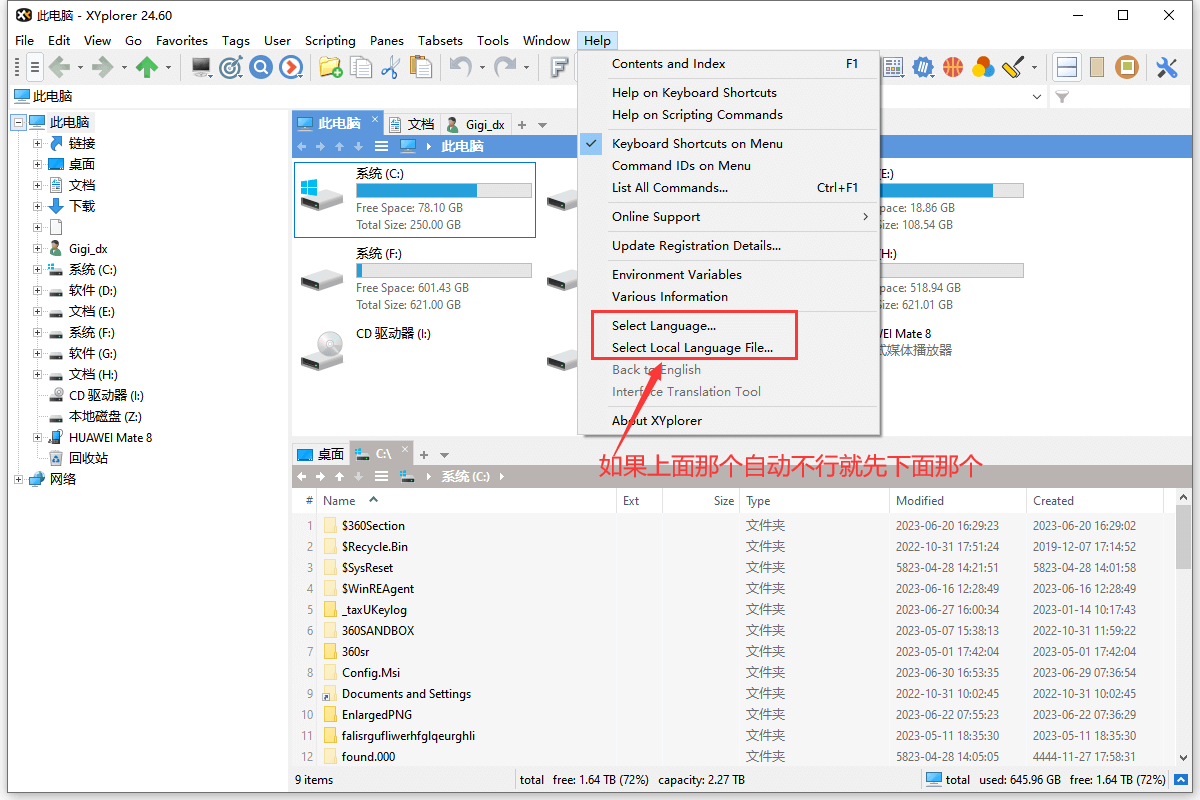
Task: Sort by Modified column header
Action: click(x=958, y=501)
